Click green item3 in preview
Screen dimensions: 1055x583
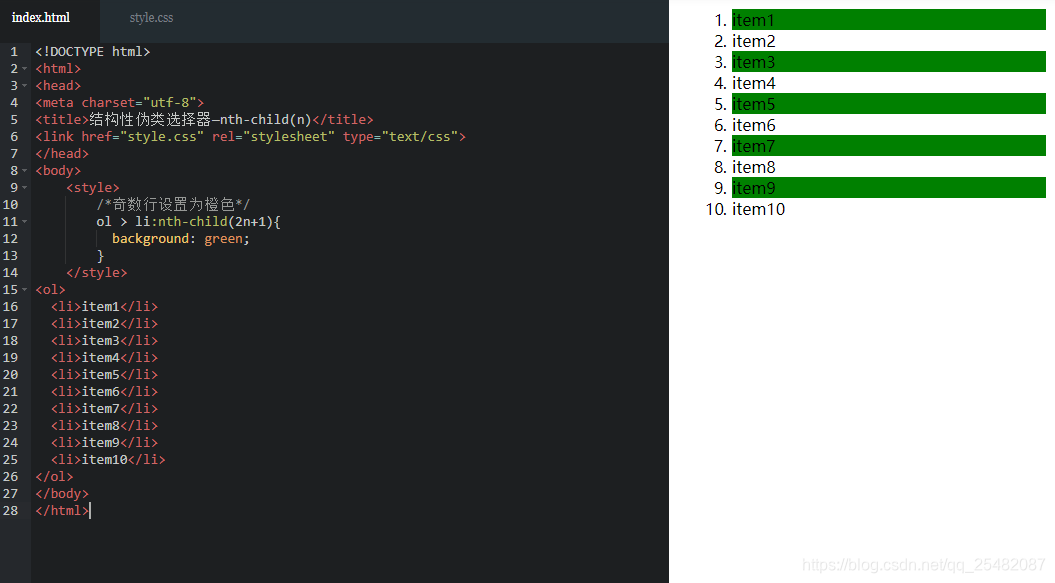[x=889, y=62]
